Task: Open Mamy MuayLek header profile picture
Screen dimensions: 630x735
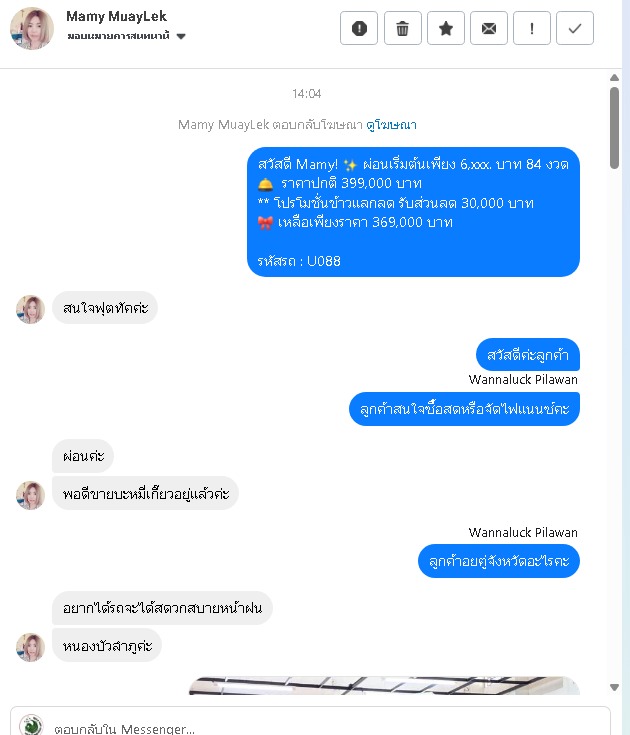Action: click(32, 28)
